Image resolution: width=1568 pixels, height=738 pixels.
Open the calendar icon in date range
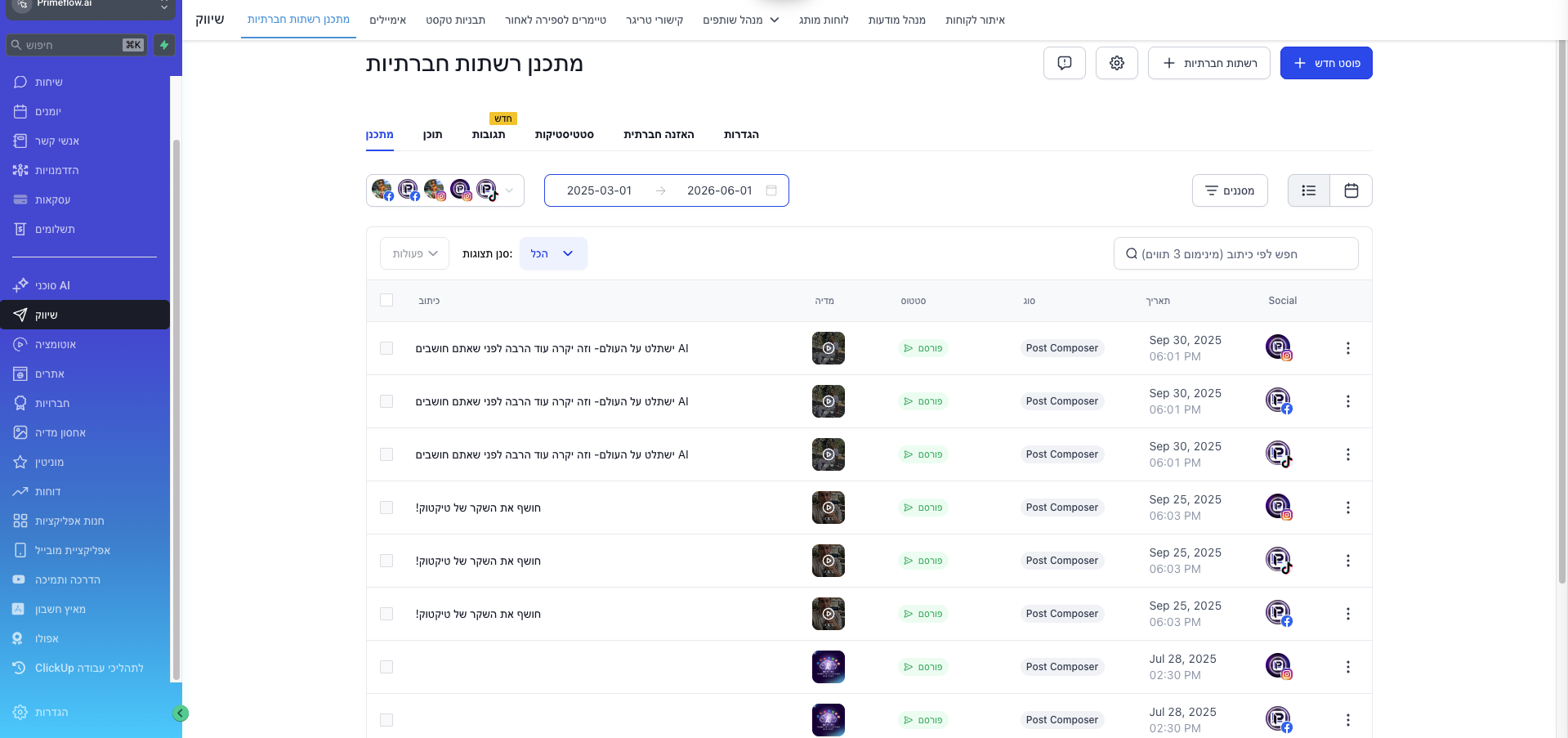(x=771, y=190)
